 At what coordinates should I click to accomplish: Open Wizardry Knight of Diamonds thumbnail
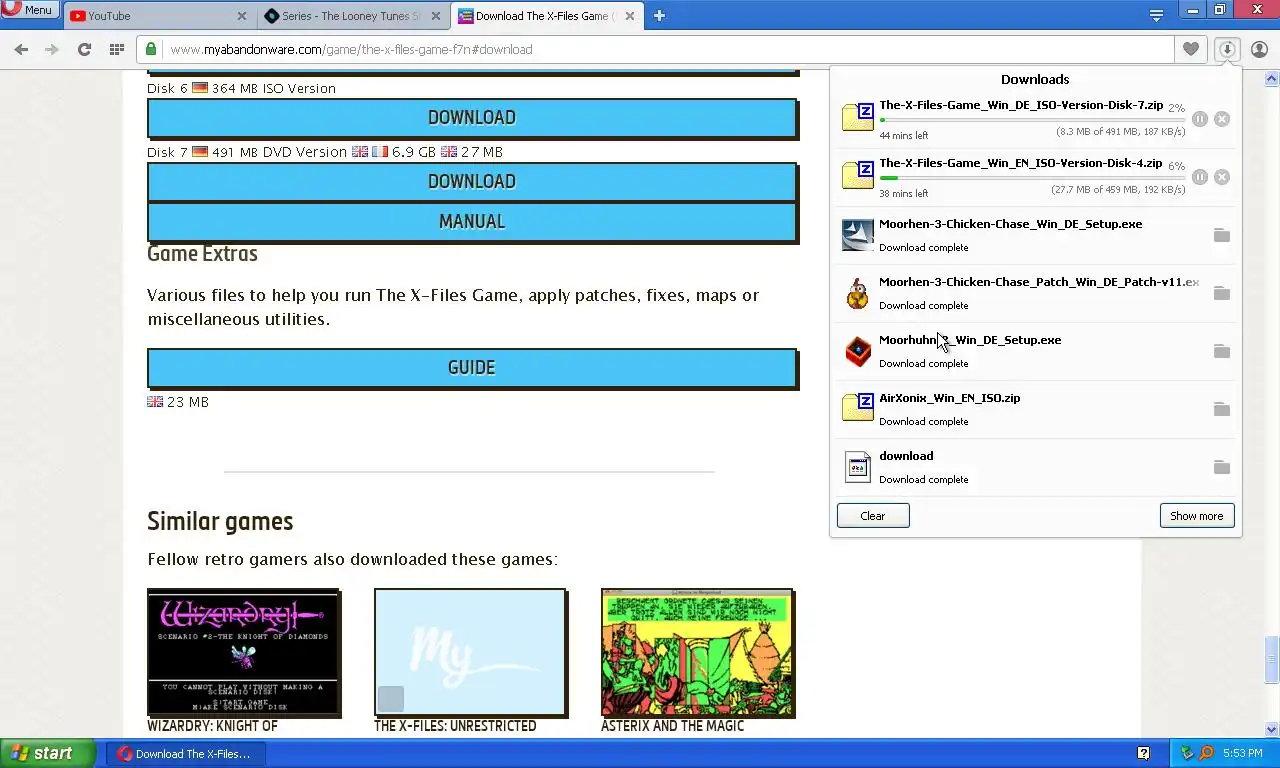[244, 653]
